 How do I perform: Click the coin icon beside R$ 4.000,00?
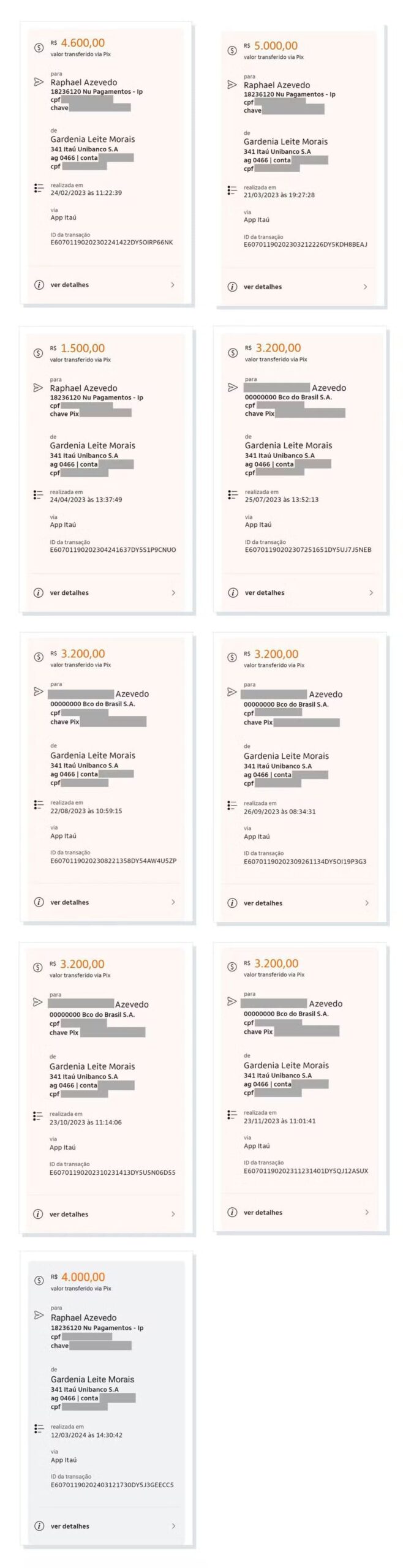[39, 1278]
